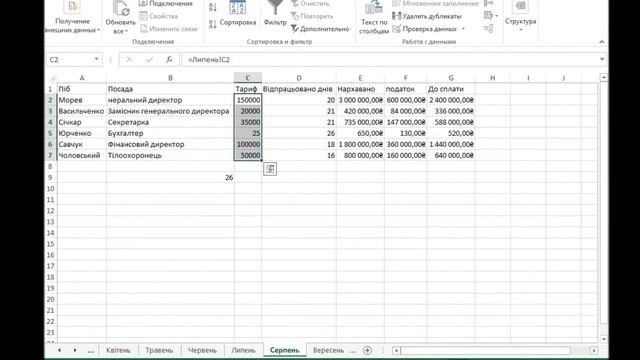Switch to the Вересень sheet tab
Image resolution: width=640 pixels, height=360 pixels.
328,350
